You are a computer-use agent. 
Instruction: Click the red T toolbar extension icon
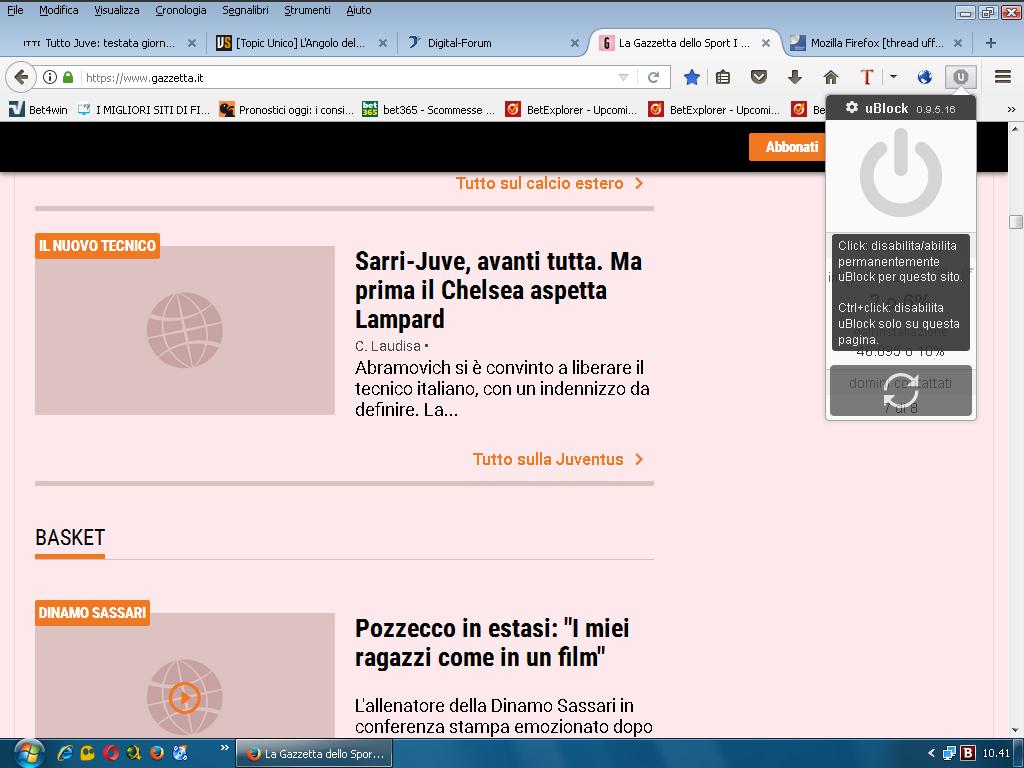(x=867, y=78)
